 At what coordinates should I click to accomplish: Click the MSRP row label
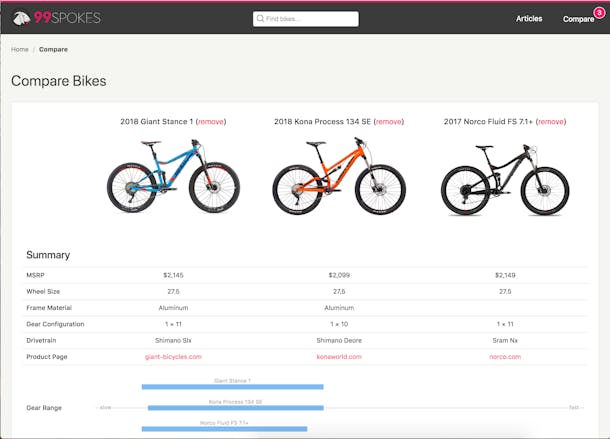[x=35, y=275]
